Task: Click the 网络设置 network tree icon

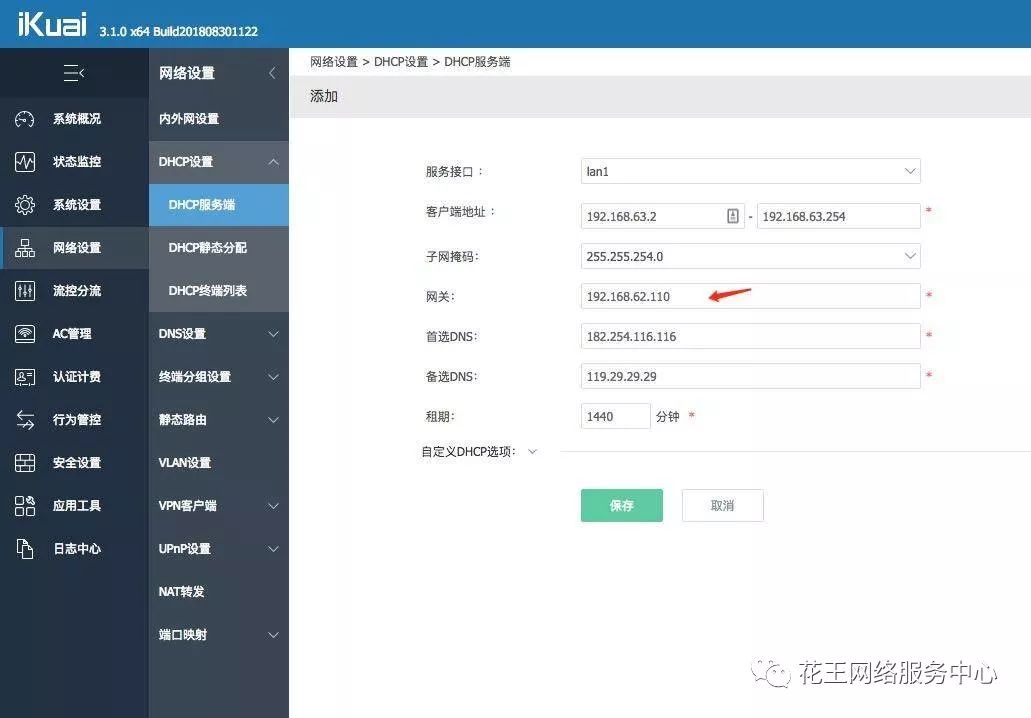Action: tap(25, 248)
